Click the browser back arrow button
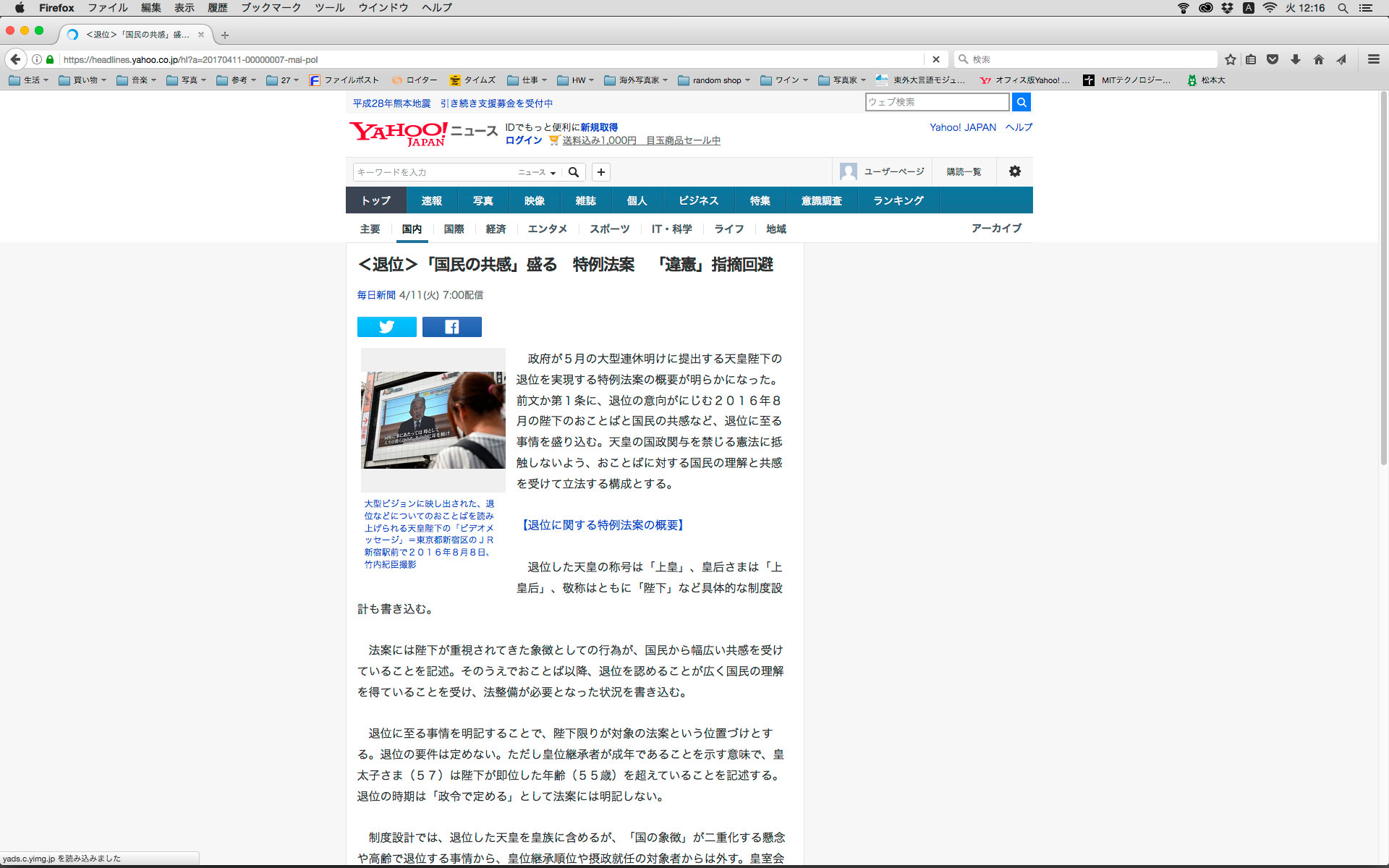 click(16, 59)
